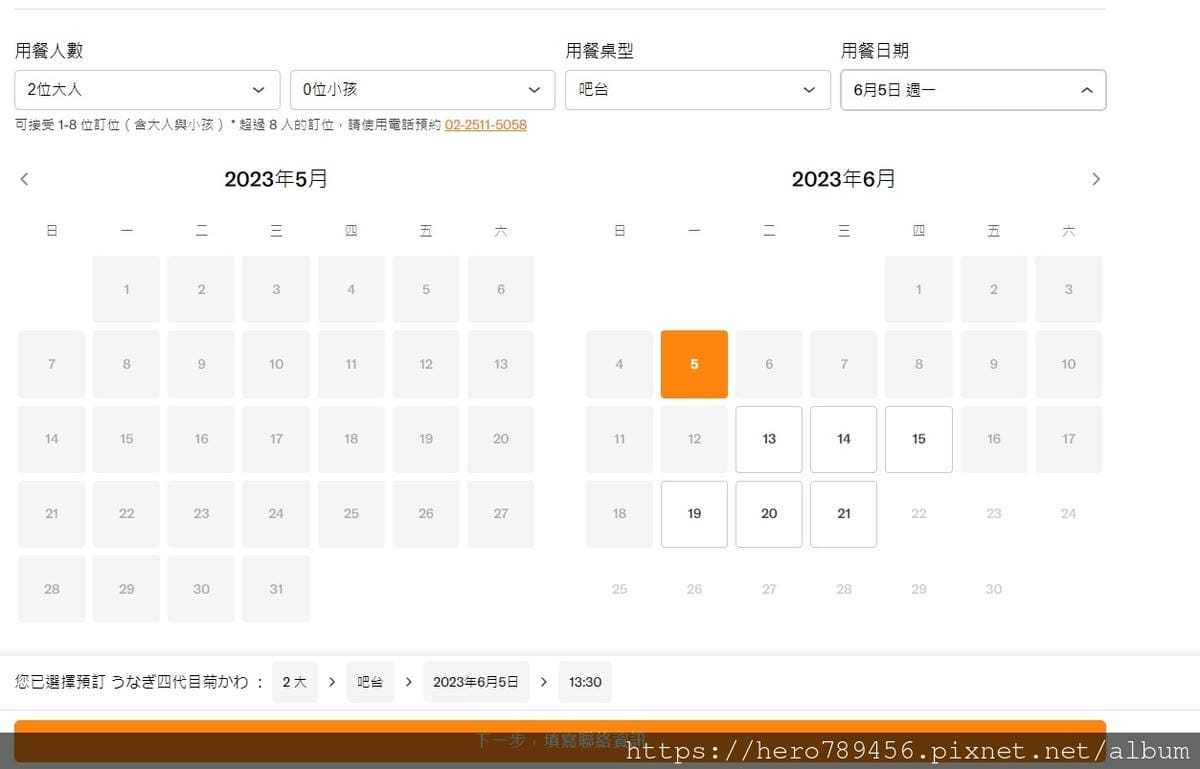This screenshot has height=769, width=1200.
Task: Click disabled June 22 date
Action: (x=919, y=514)
